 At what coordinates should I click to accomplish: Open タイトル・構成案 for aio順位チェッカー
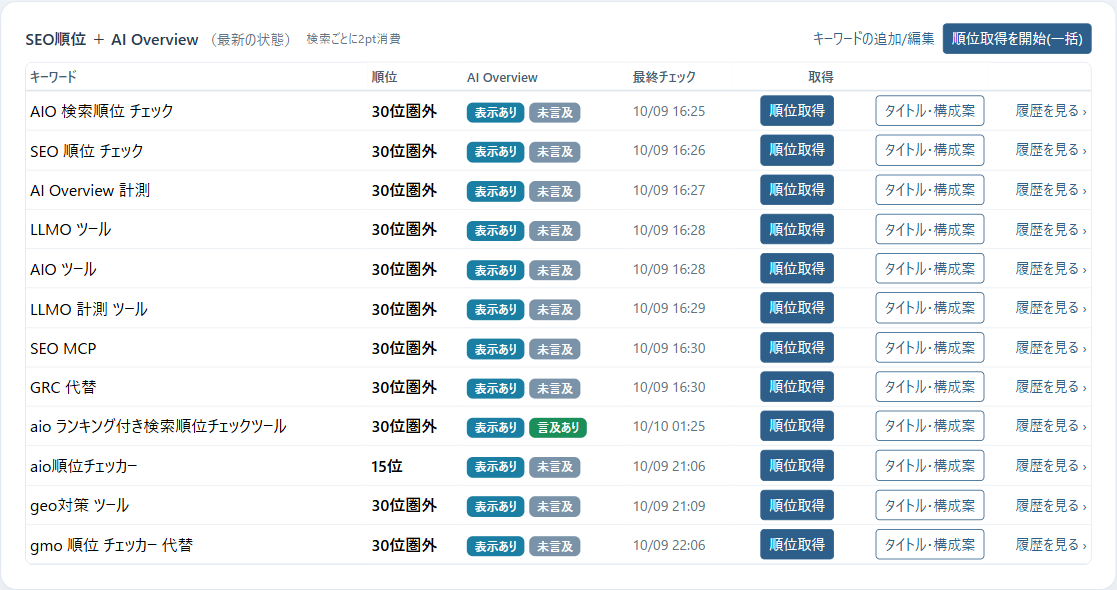(930, 466)
